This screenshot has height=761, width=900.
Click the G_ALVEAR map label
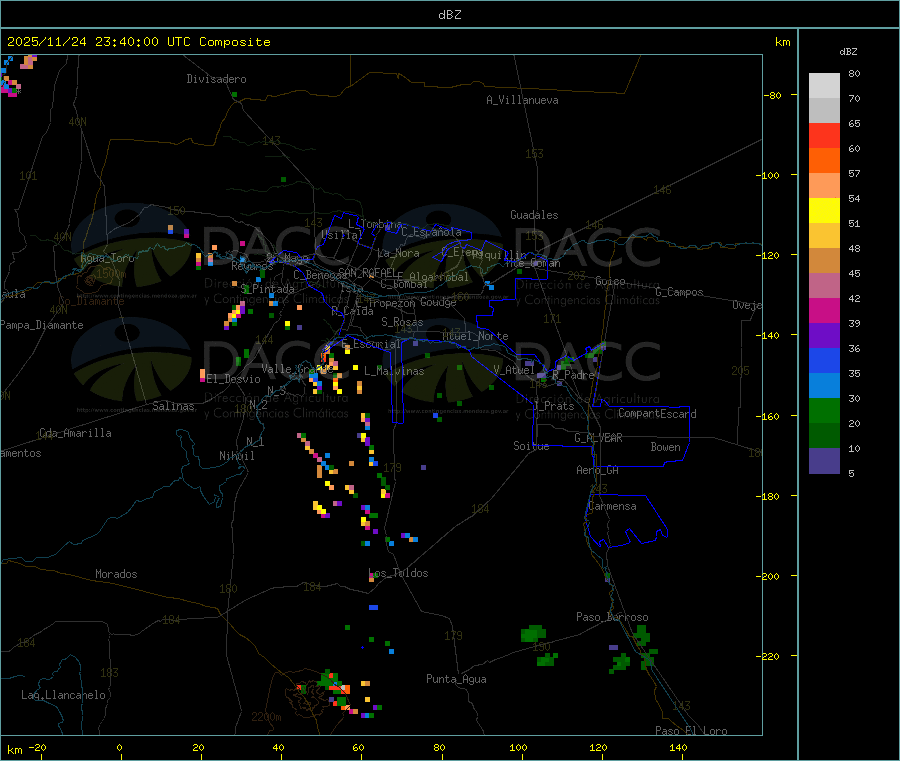598,438
